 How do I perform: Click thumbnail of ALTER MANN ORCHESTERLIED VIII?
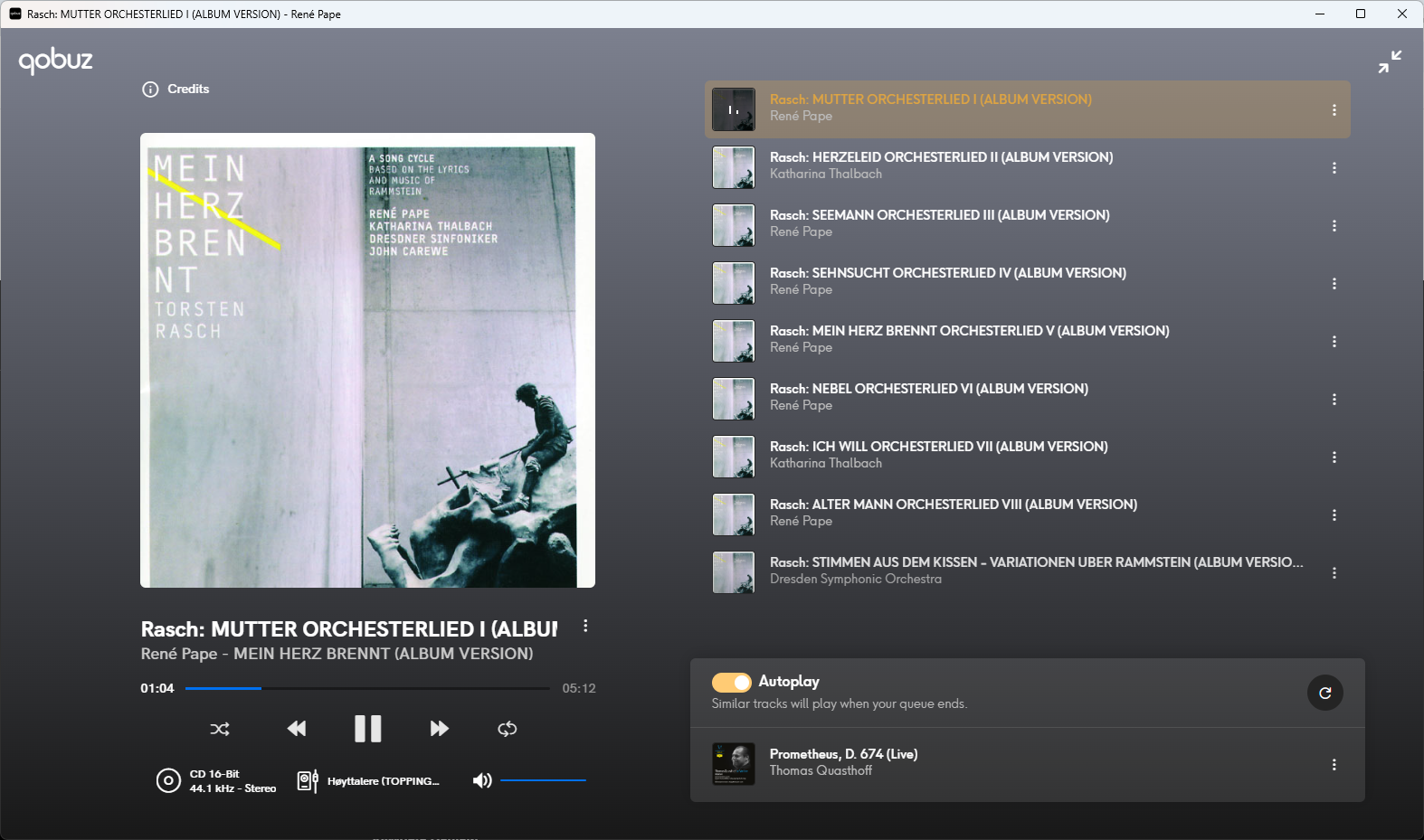coord(734,514)
